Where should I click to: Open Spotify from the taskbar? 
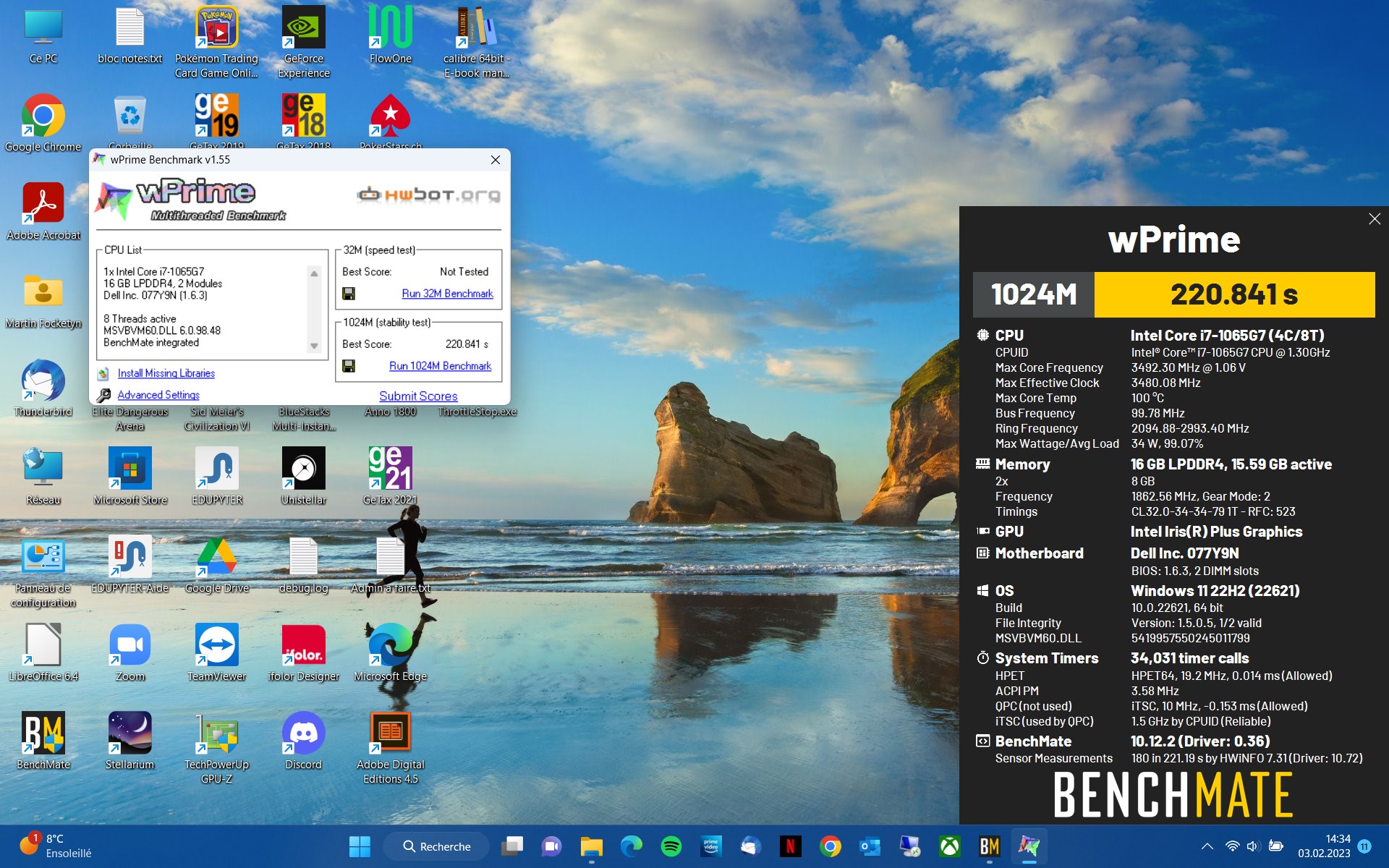click(x=671, y=846)
